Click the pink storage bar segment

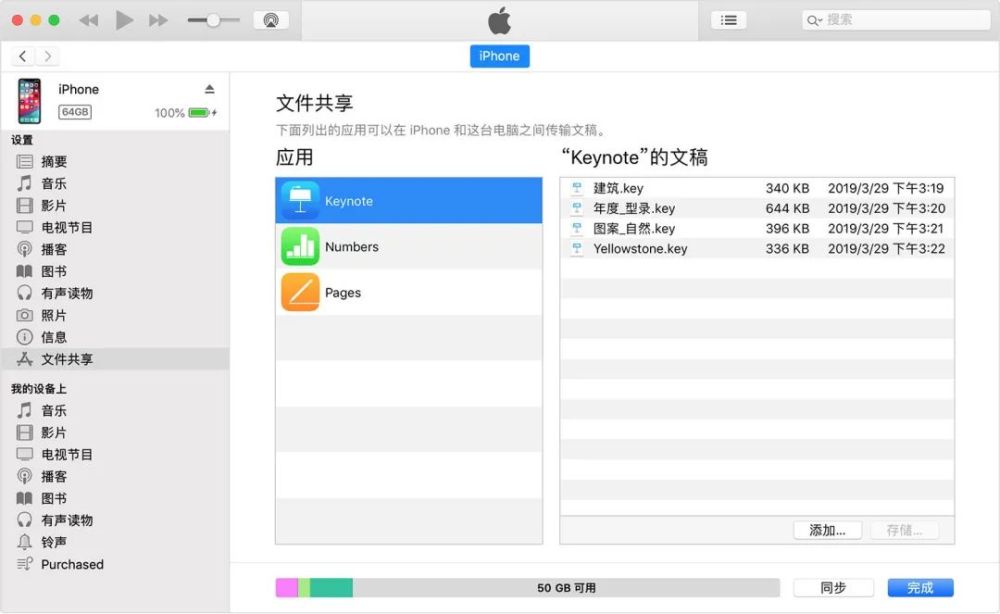pyautogui.click(x=287, y=588)
